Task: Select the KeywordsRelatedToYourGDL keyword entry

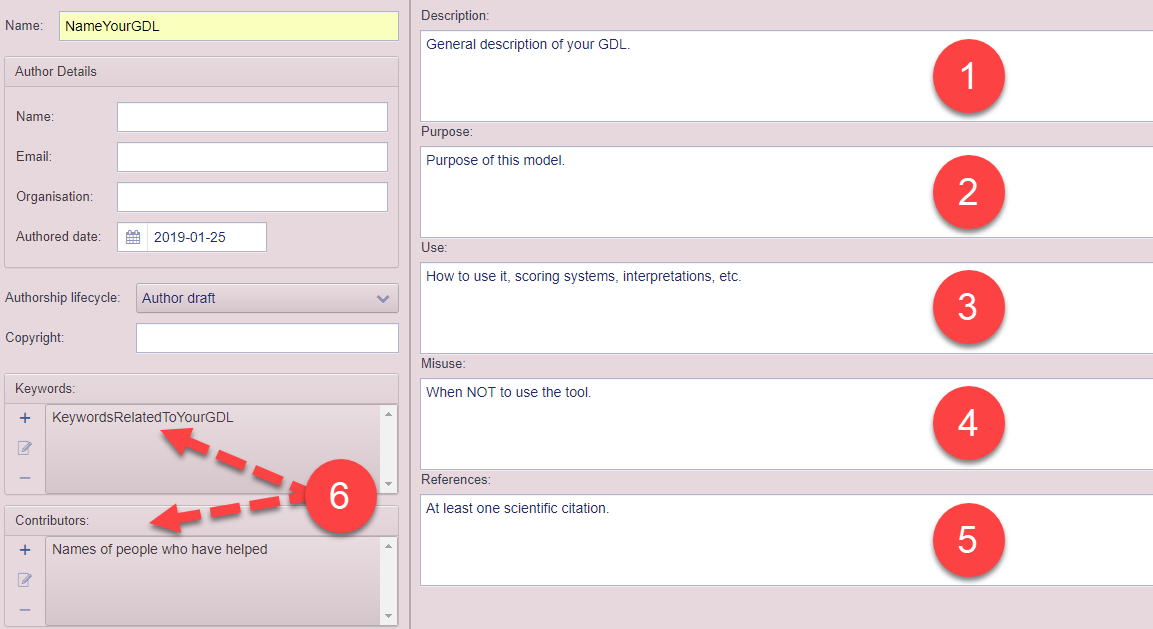Action: tap(142, 417)
